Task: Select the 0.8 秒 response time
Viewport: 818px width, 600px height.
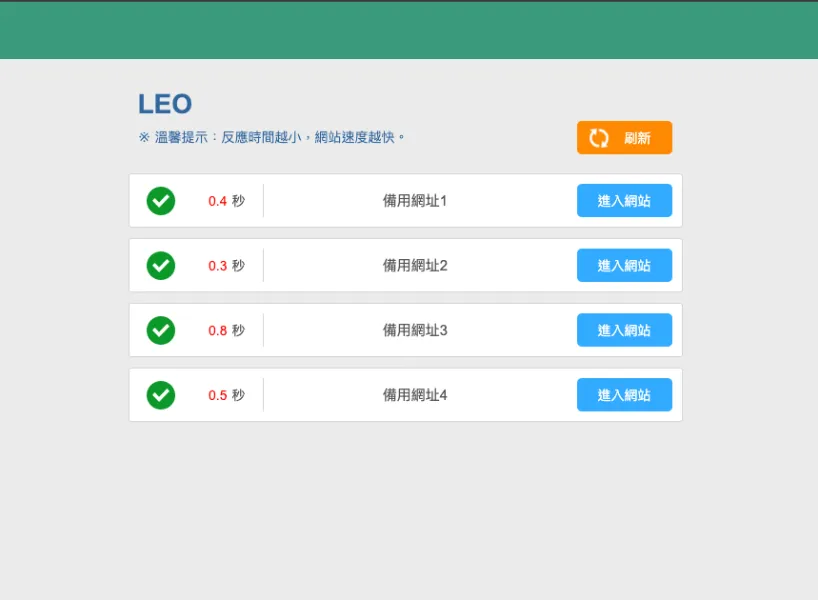Action: pyautogui.click(x=226, y=330)
